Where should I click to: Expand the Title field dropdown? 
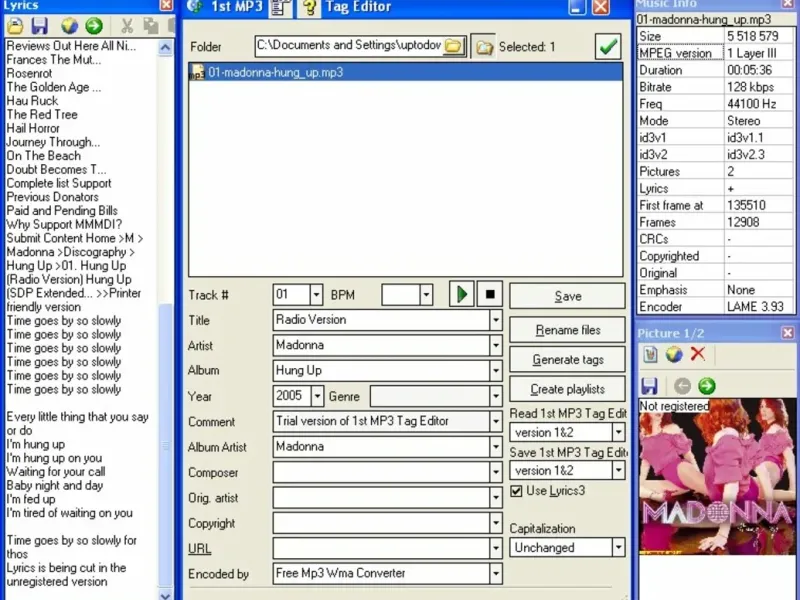click(495, 320)
